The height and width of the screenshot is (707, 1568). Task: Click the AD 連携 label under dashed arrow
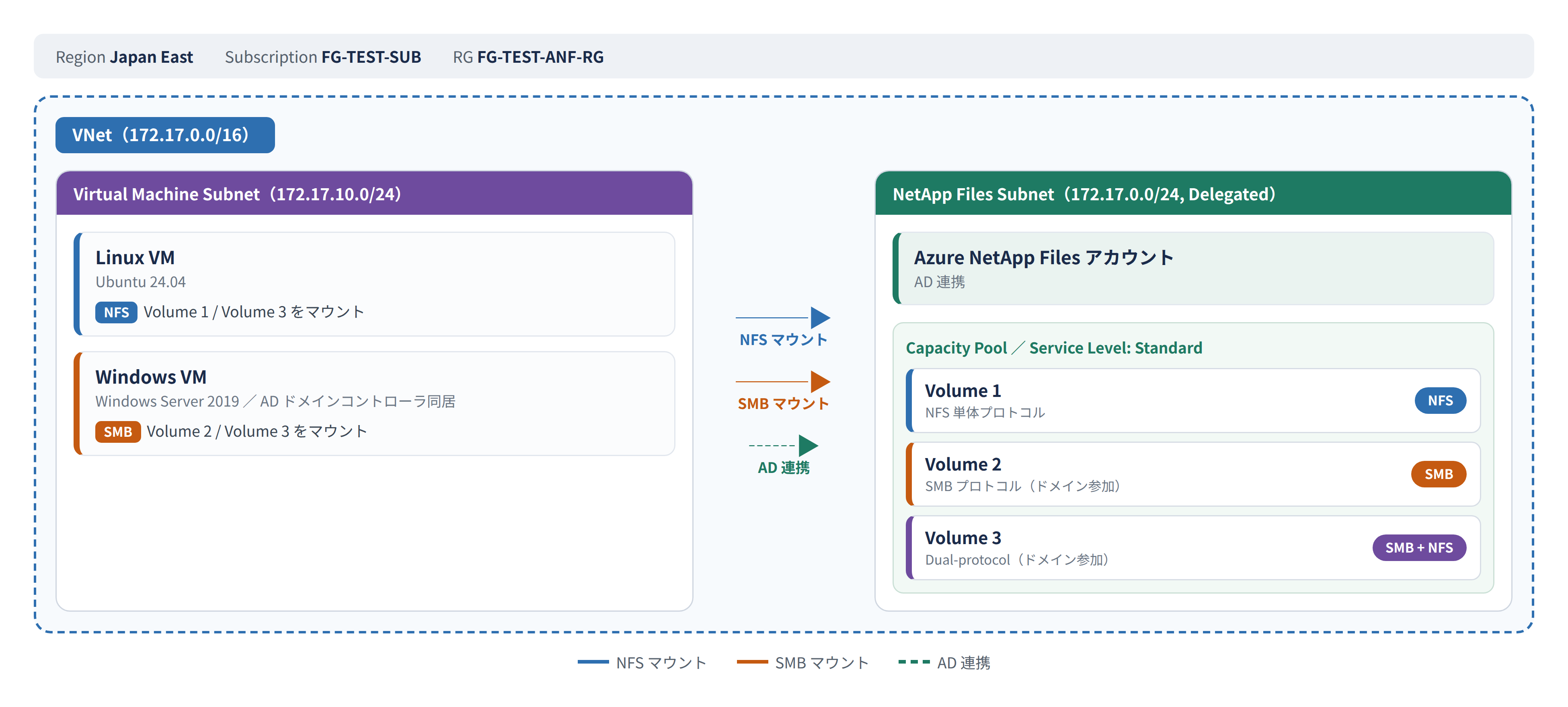point(783,468)
